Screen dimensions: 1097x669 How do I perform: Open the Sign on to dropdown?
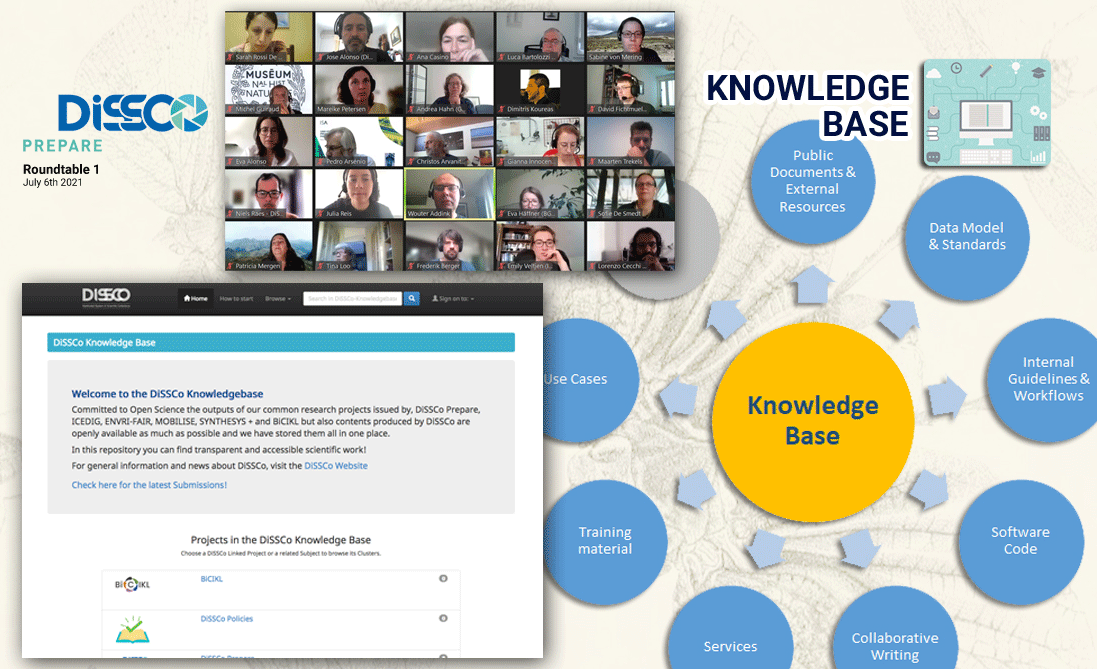[453, 299]
